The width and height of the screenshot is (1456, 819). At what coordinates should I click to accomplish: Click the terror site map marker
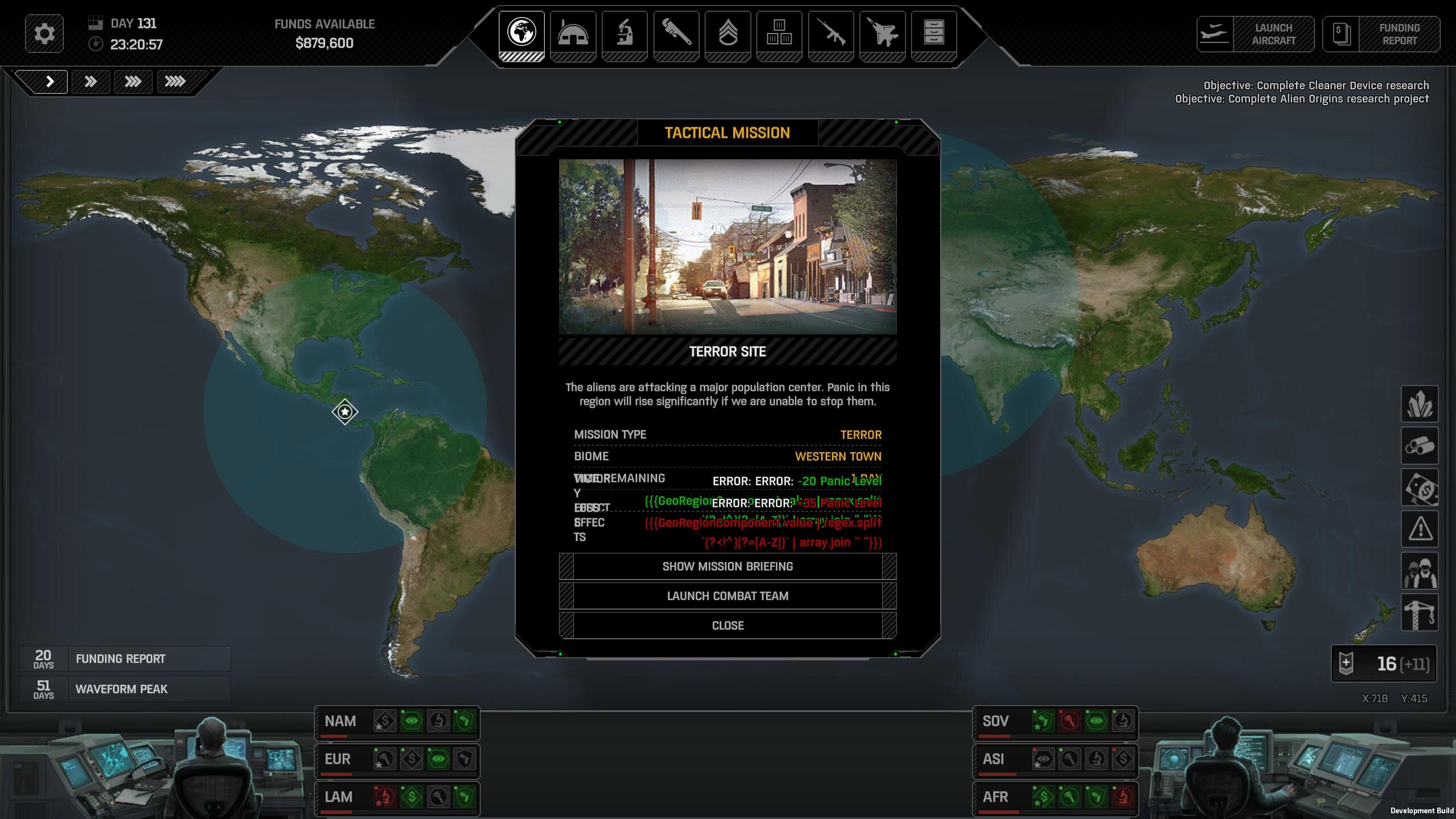point(345,412)
